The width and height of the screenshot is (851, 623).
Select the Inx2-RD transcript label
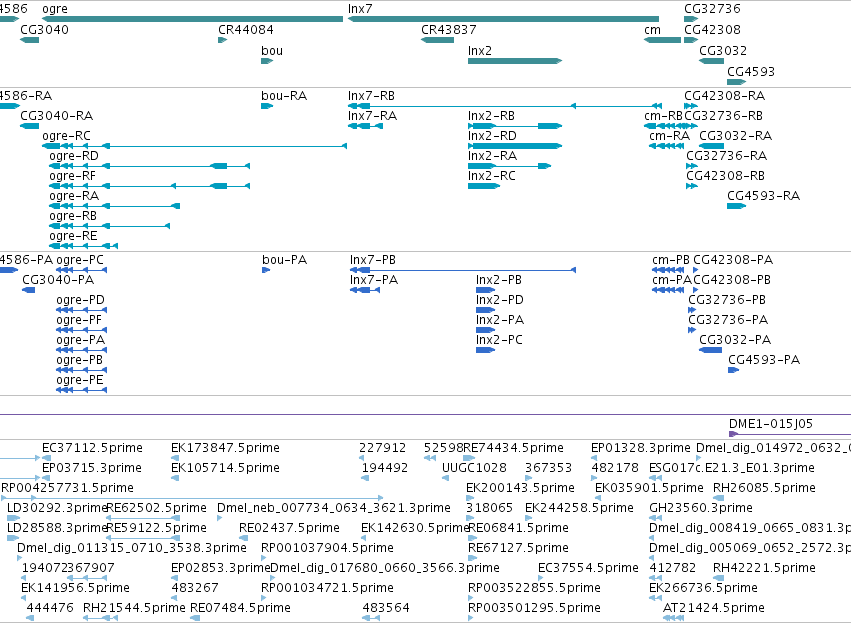[x=492, y=136]
